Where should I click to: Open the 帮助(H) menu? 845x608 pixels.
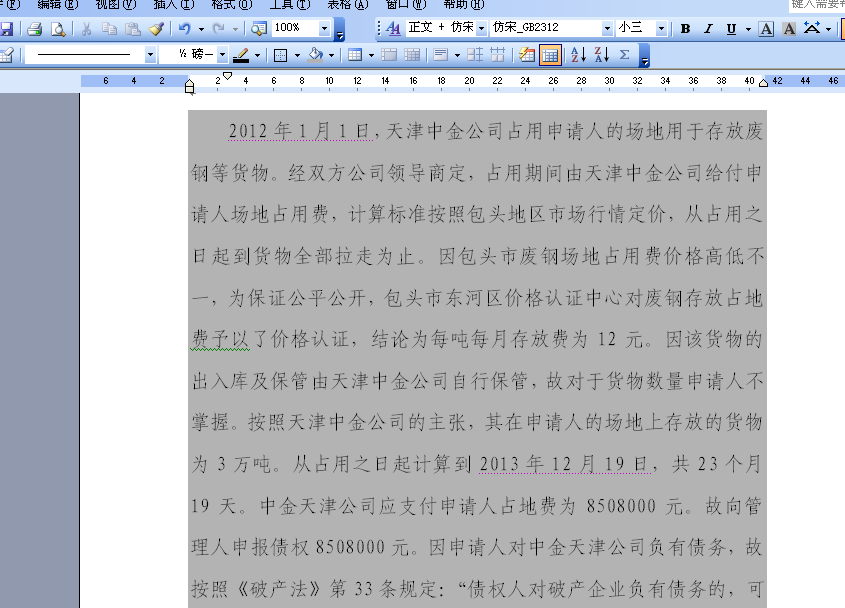463,4
